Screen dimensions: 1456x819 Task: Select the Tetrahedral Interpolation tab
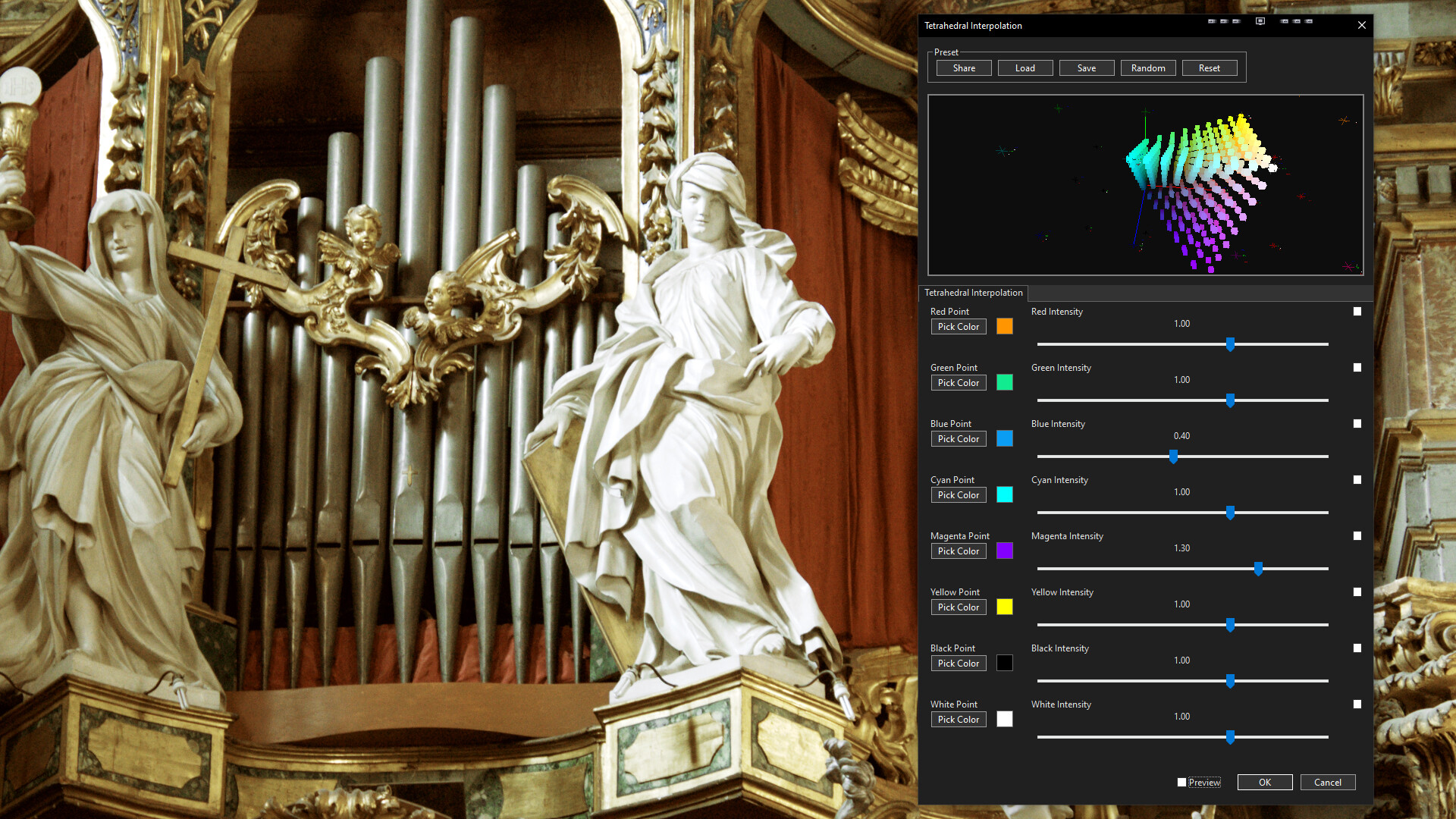pyautogui.click(x=973, y=293)
